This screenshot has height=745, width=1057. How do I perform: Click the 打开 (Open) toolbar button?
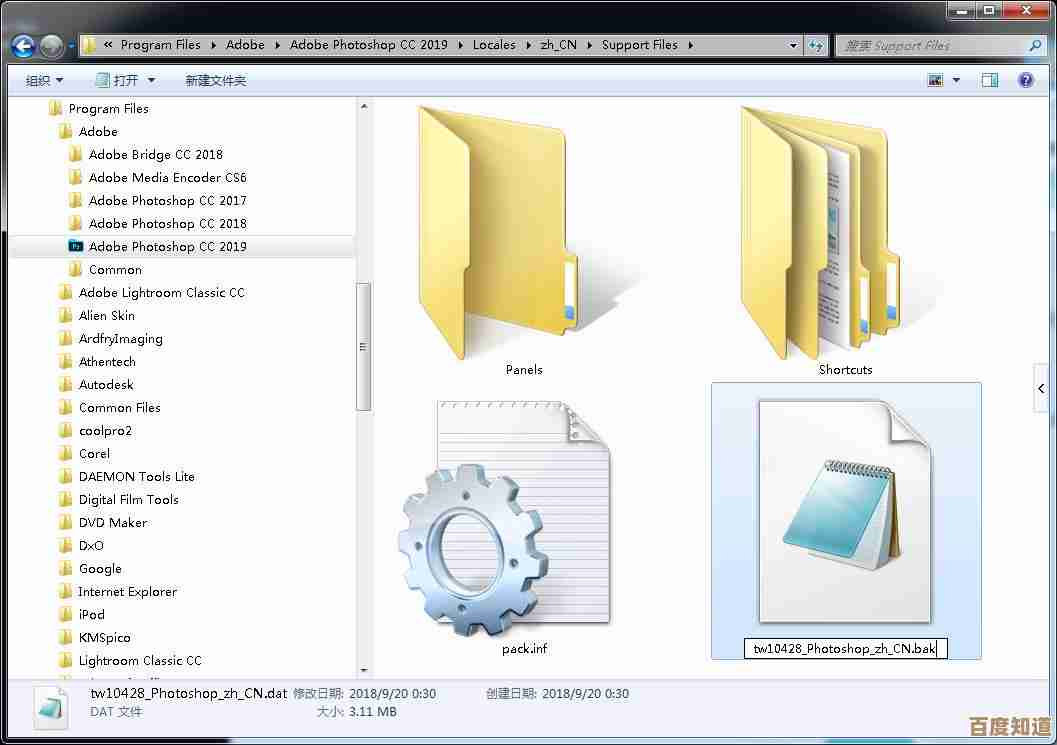(117, 80)
